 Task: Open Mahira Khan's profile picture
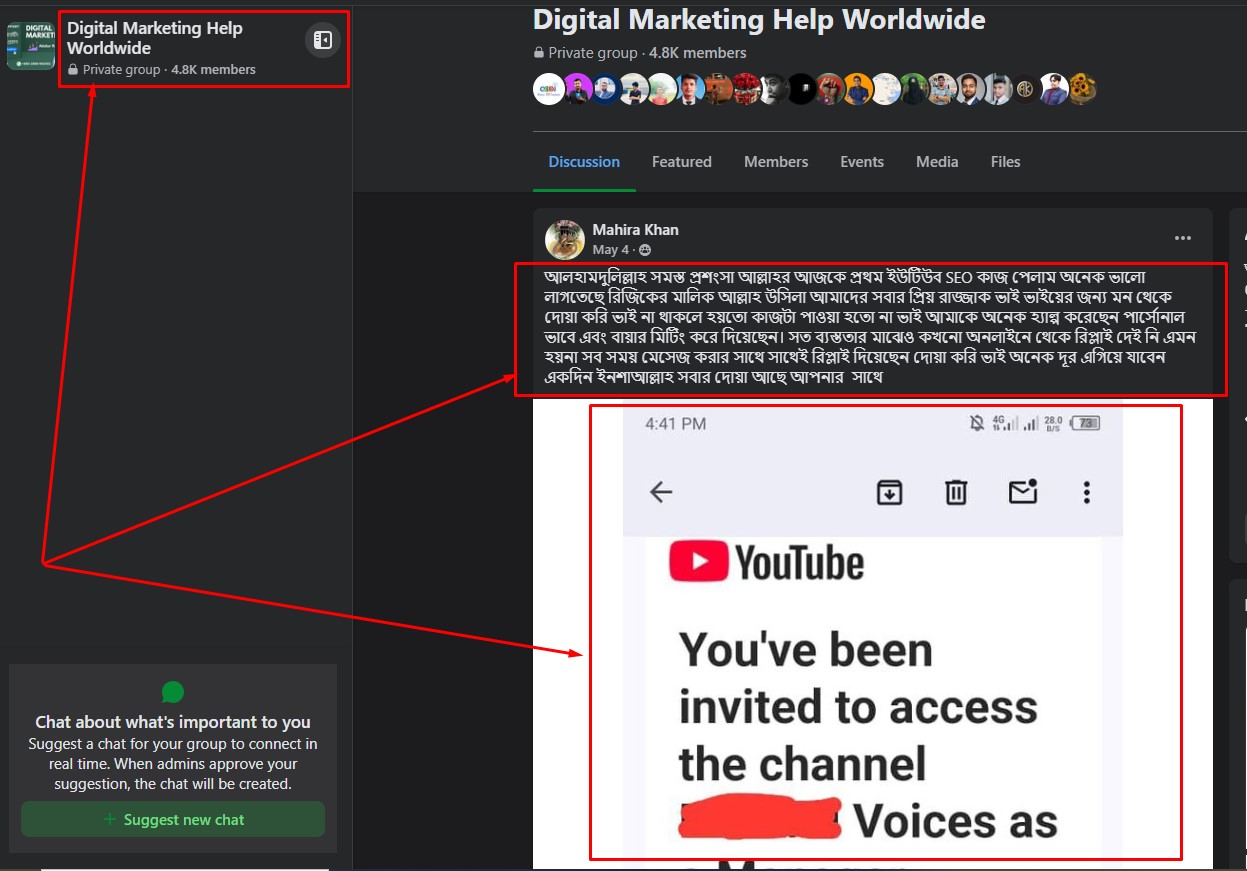[x=565, y=240]
